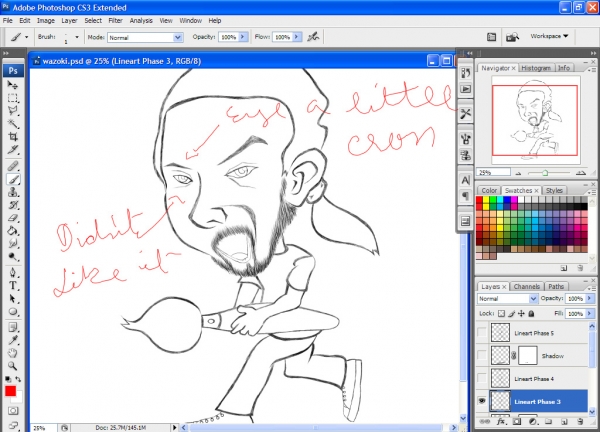Toggle lock image pixels
This screenshot has width=600, height=432.
[x=512, y=313]
